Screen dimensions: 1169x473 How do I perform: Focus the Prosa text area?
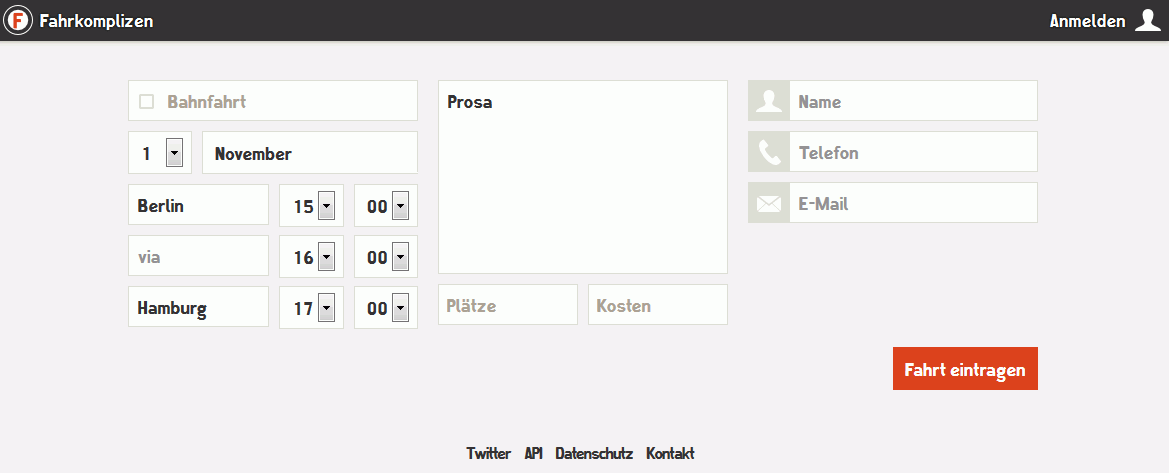point(582,180)
